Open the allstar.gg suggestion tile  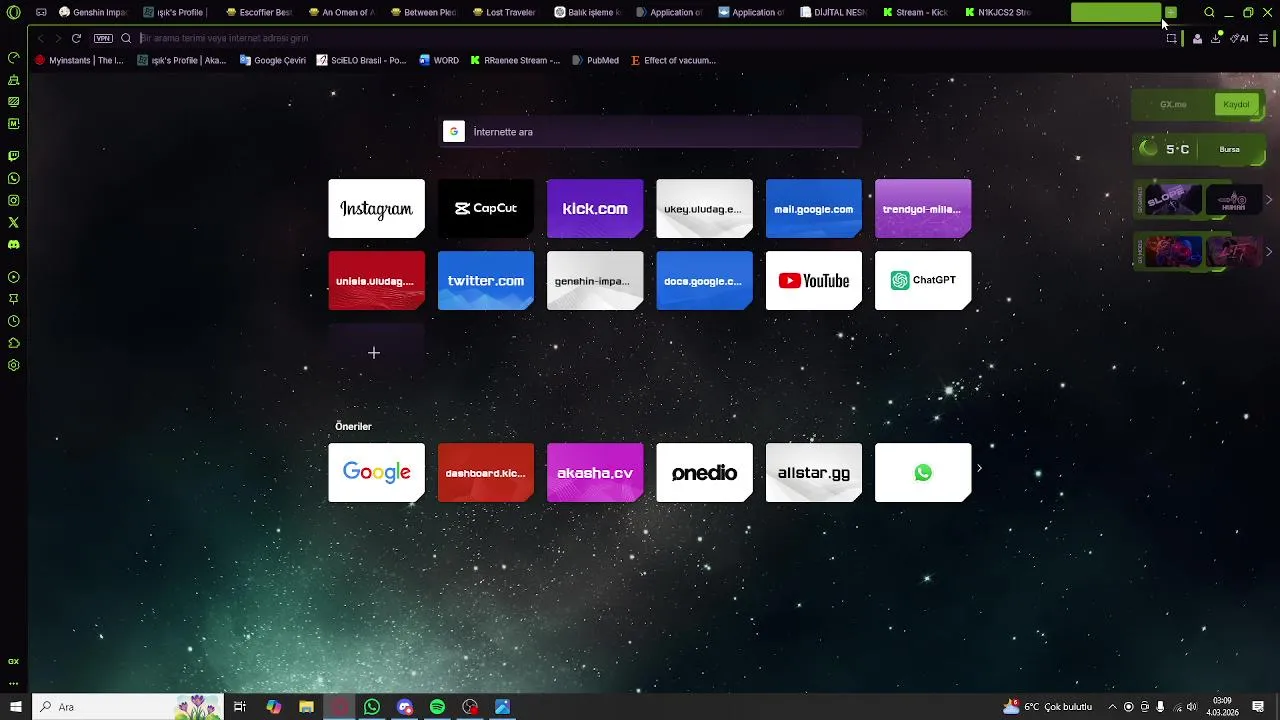pos(813,473)
